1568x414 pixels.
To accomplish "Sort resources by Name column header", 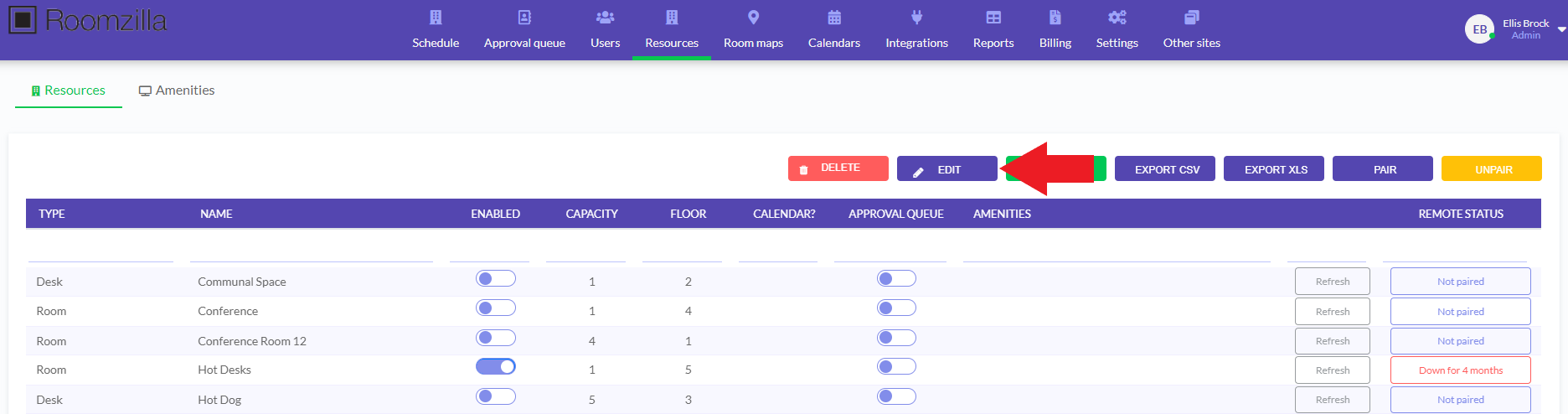I will (216, 214).
